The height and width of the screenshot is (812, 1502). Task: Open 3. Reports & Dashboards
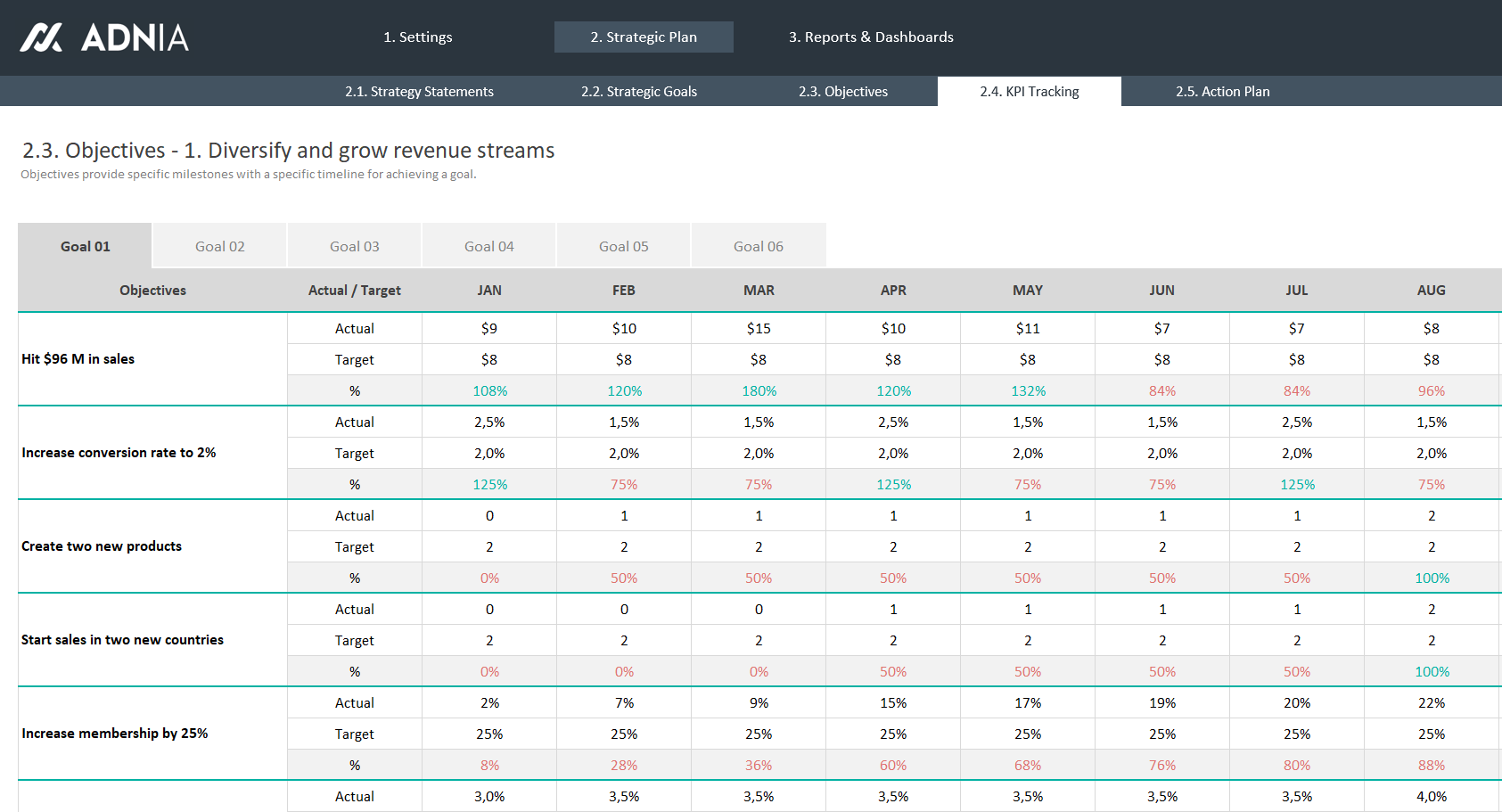870,37
